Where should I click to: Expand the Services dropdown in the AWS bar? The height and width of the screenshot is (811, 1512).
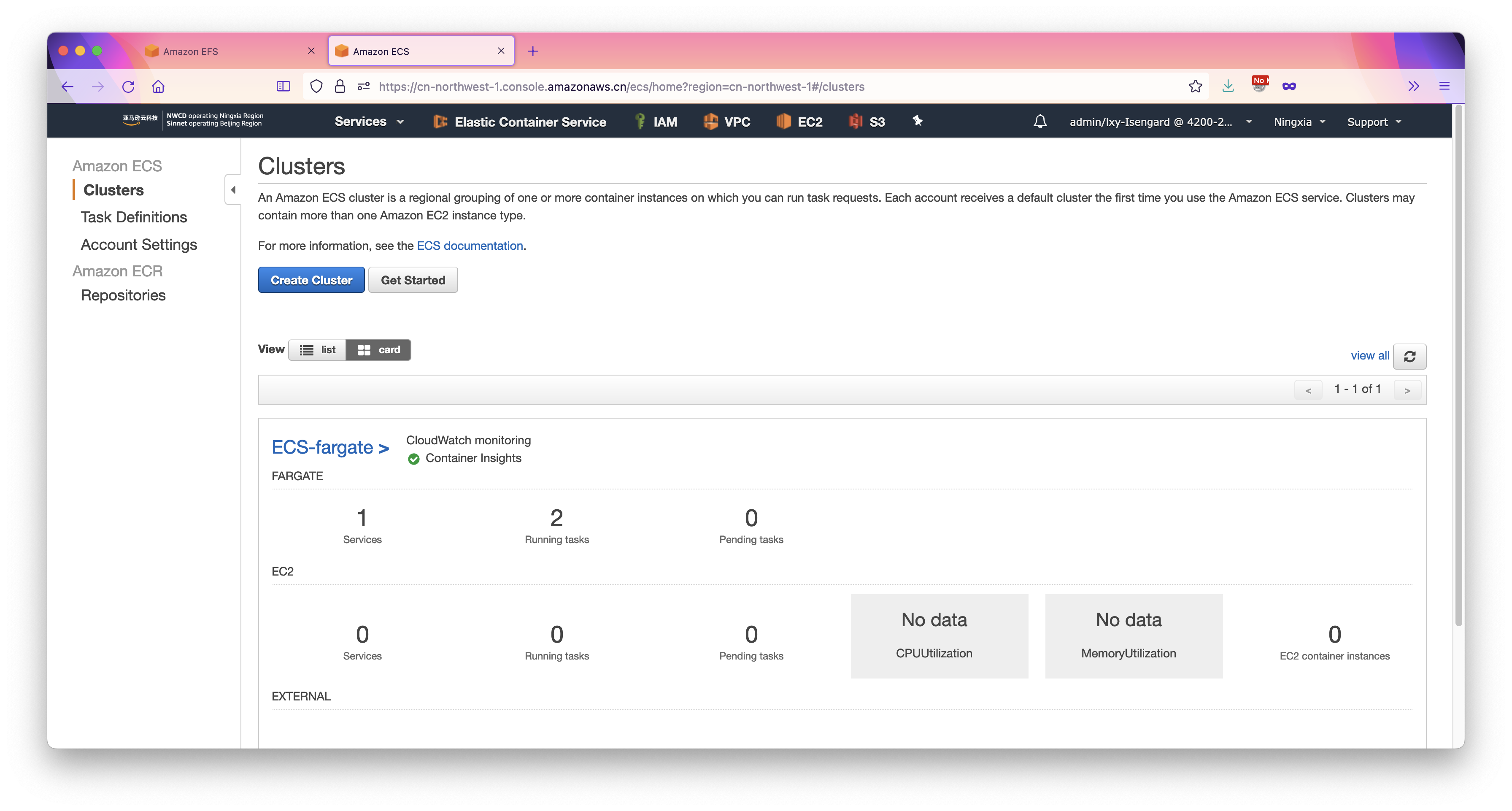[369, 122]
